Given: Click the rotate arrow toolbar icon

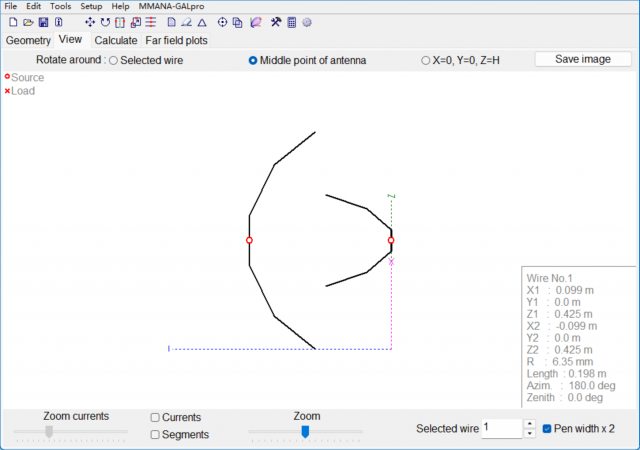Looking at the screenshot, I should 105,22.
